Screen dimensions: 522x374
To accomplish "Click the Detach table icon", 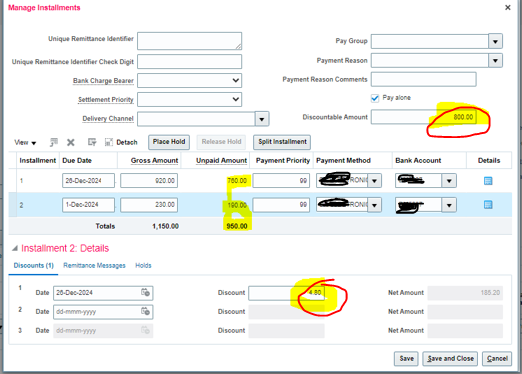I will coord(109,142).
